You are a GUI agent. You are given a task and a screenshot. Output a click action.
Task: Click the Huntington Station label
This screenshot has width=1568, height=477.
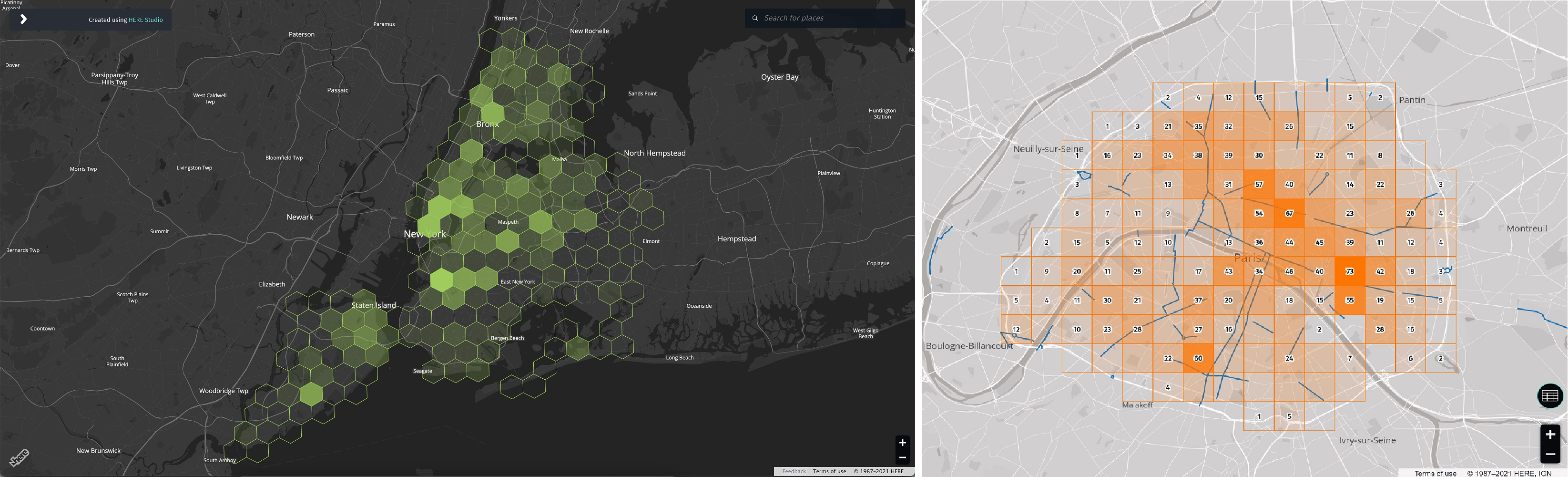(x=882, y=114)
